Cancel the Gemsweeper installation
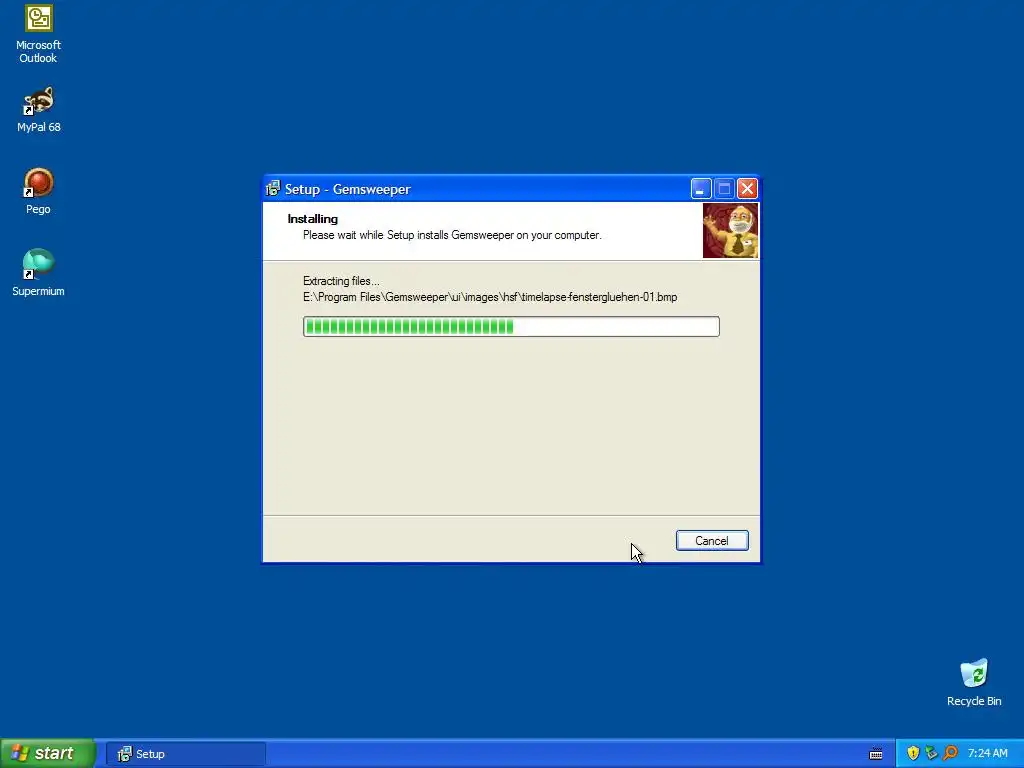Viewport: 1024px width, 768px height. pos(712,541)
